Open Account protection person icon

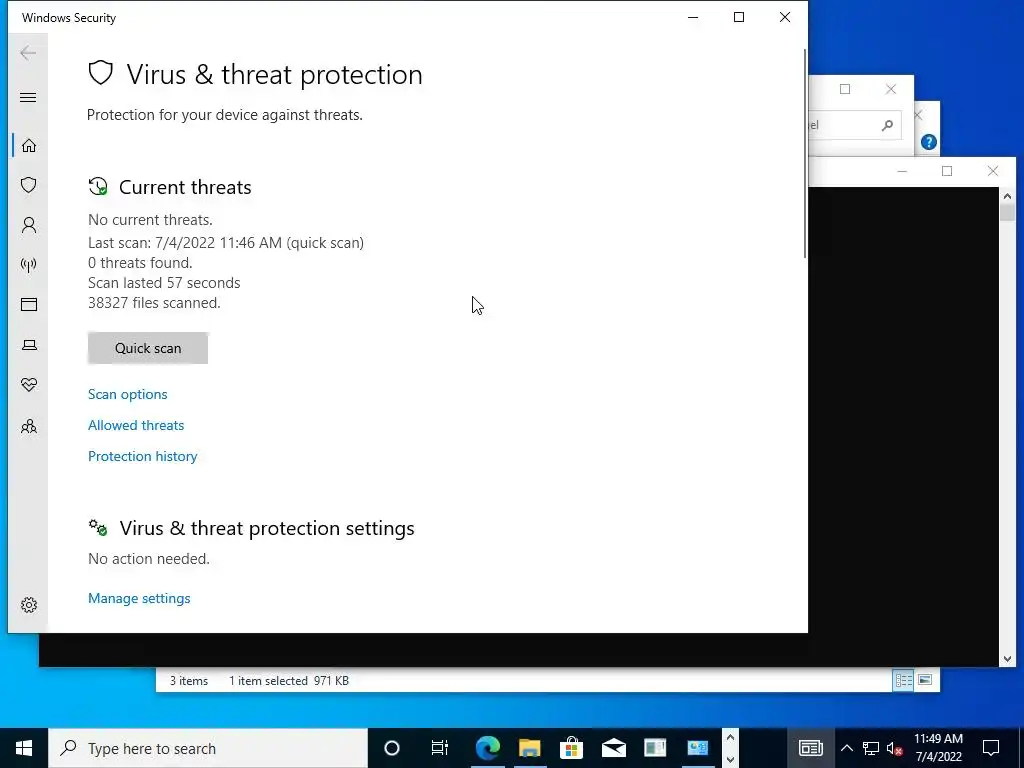(x=29, y=225)
